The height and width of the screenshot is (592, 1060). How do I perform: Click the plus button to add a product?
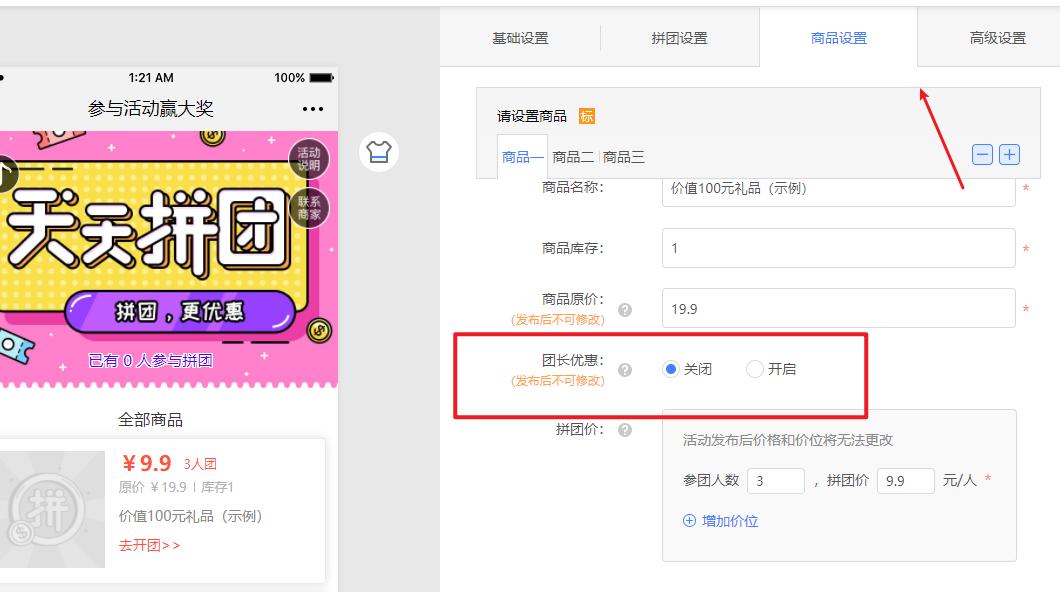[1010, 154]
